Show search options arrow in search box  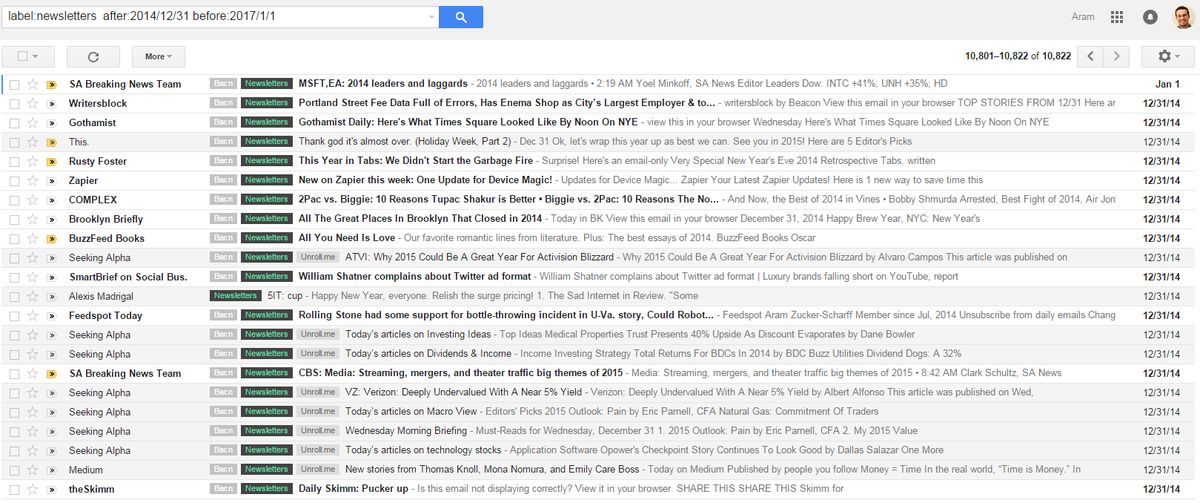[x=431, y=17]
